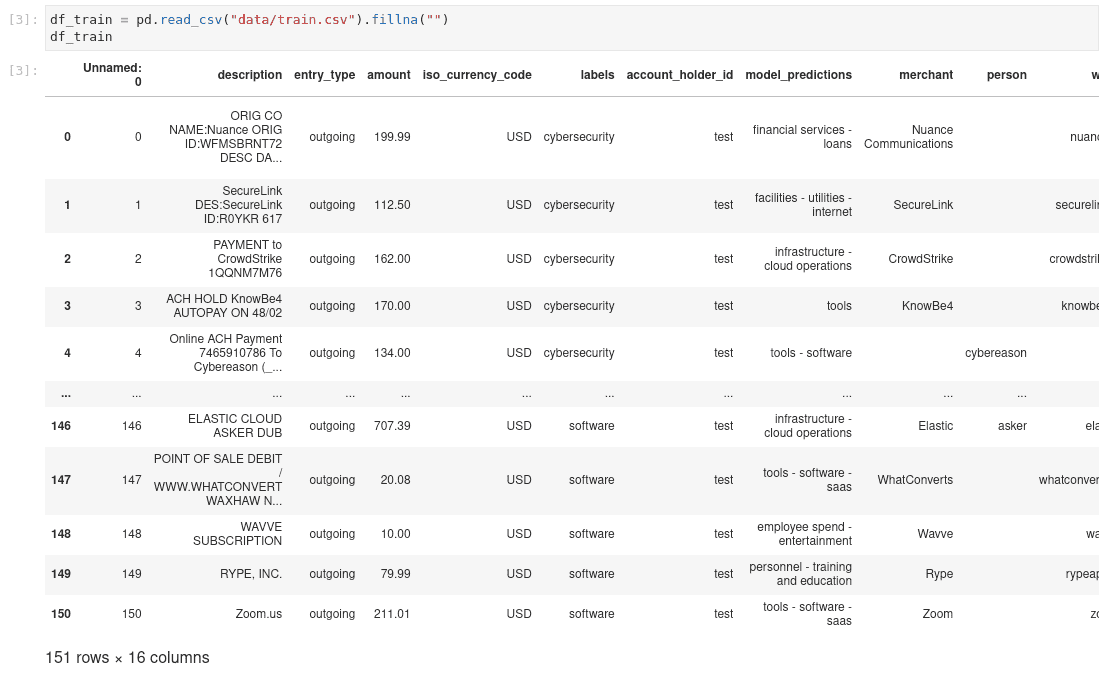Click merchant cell 'SecureLink'
This screenshot has height=676, width=1110.
point(923,205)
